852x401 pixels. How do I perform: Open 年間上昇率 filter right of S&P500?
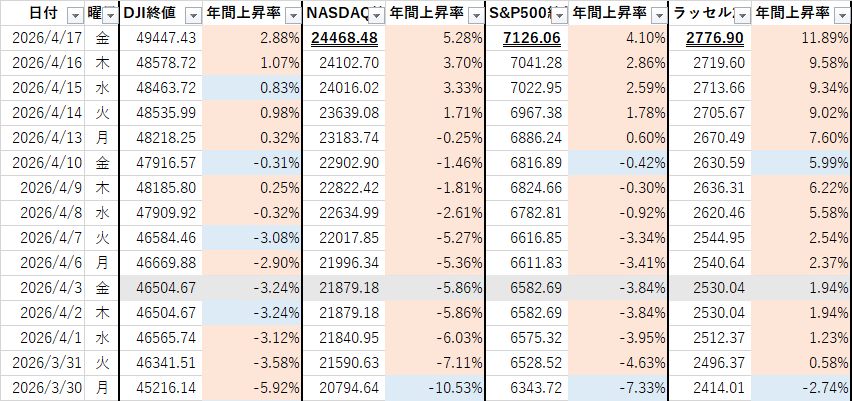coord(658,15)
